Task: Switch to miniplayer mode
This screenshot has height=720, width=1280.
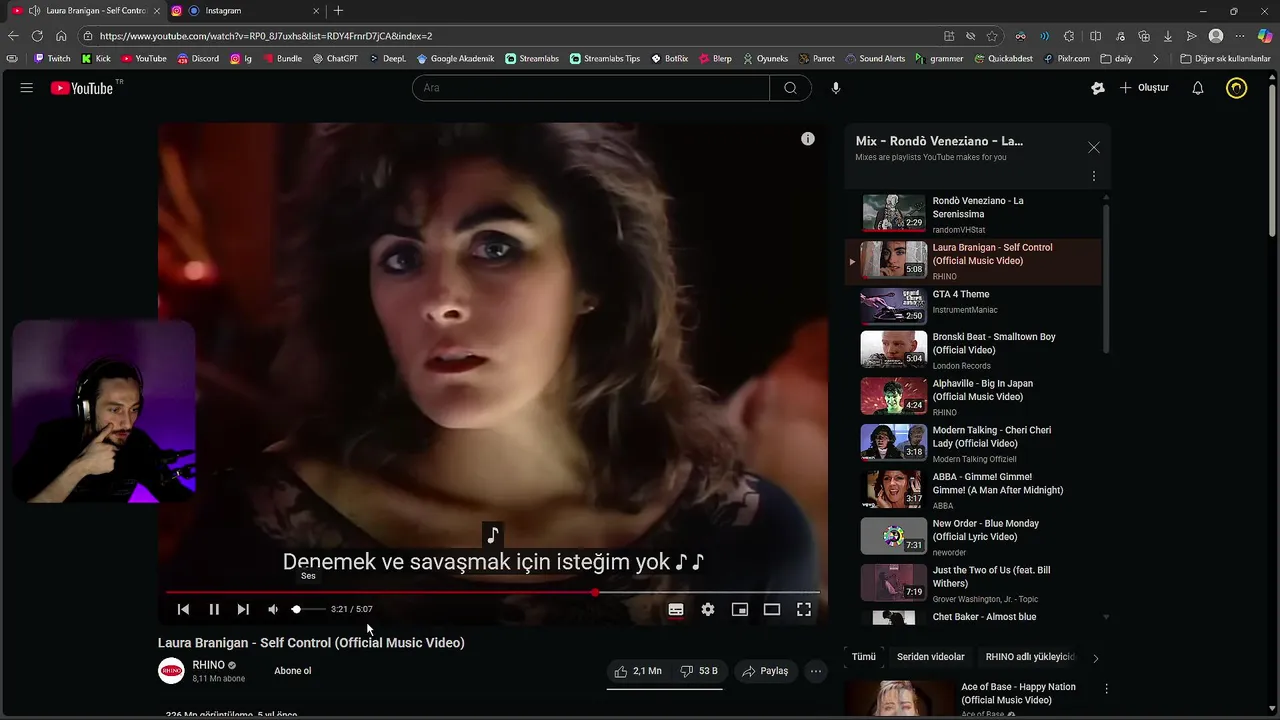Action: tap(740, 609)
